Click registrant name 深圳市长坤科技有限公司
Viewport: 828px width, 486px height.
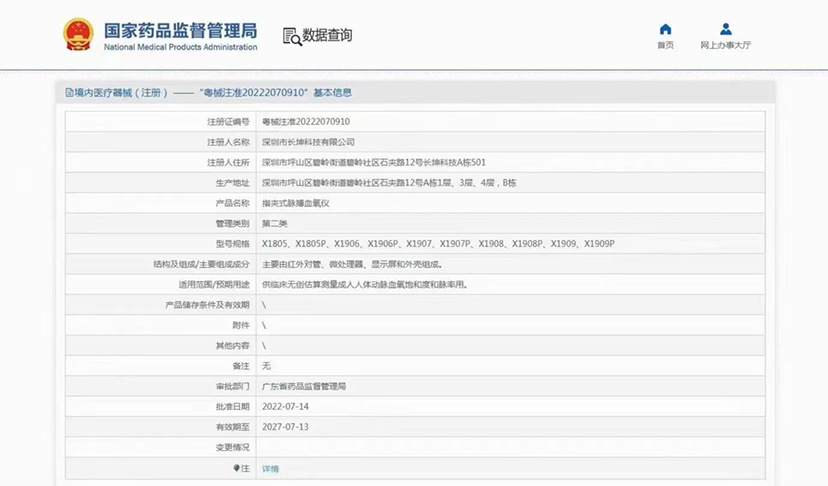(308, 142)
